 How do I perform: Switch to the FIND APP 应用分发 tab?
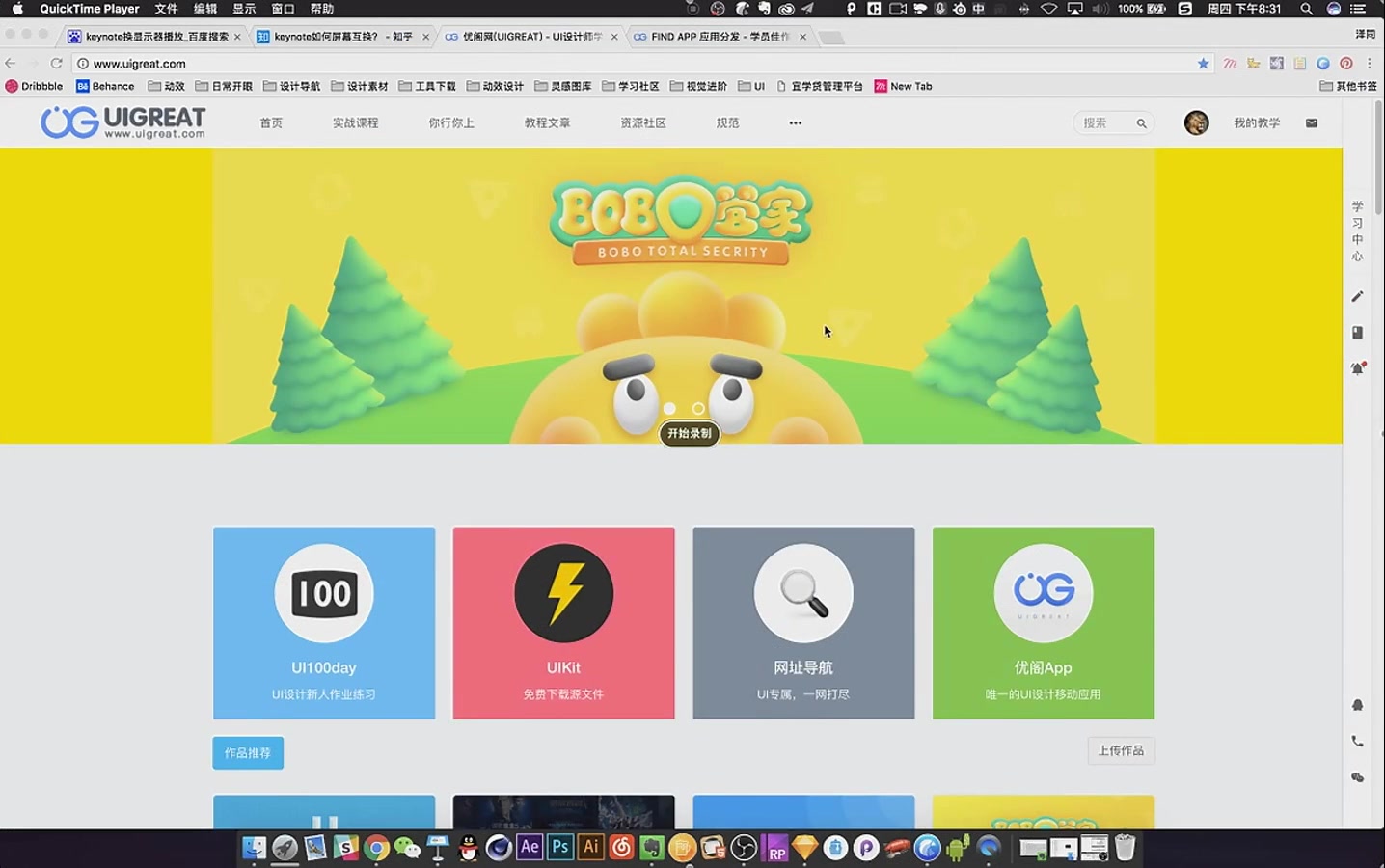(x=720, y=37)
